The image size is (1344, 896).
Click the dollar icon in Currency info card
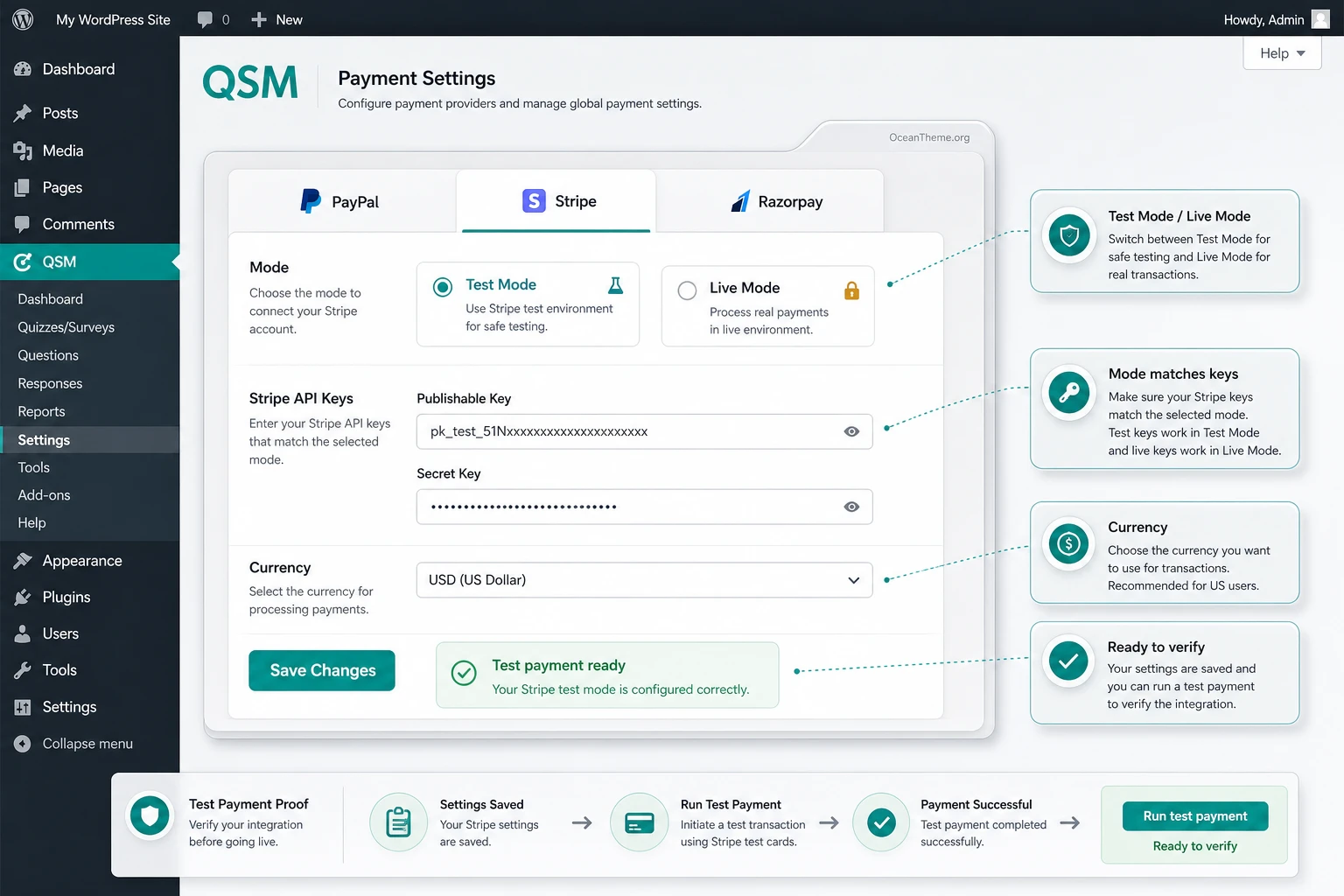point(1068,544)
